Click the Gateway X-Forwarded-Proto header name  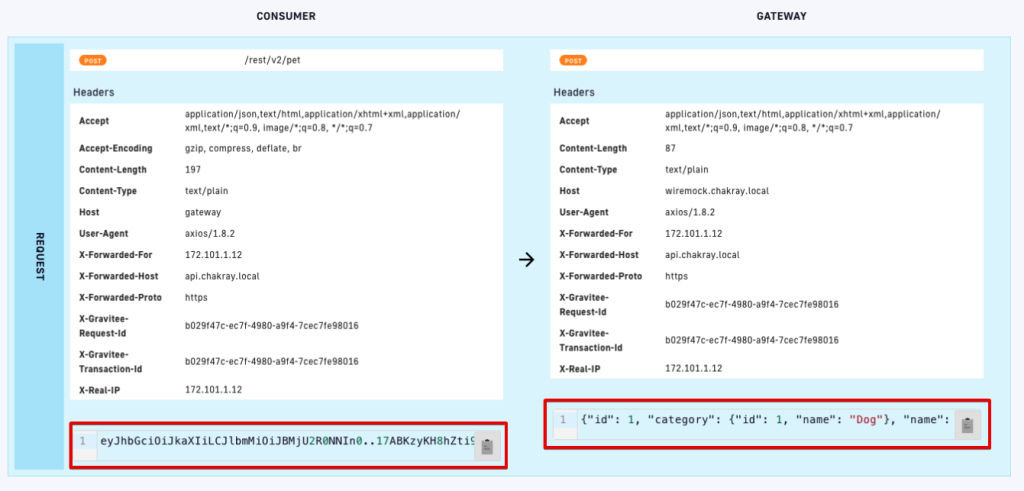tap(601, 276)
